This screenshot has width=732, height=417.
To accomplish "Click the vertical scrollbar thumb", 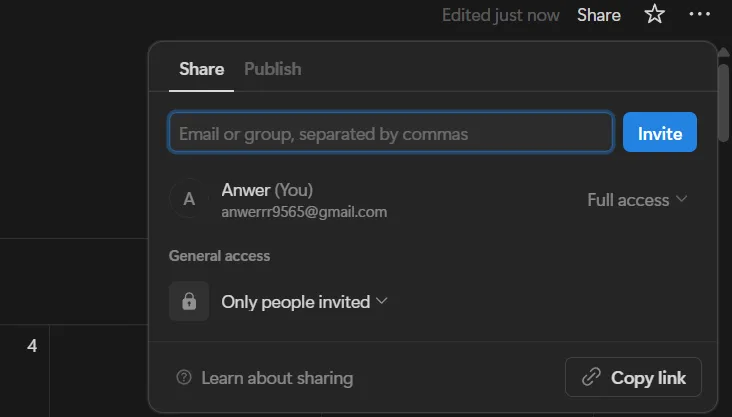I will pyautogui.click(x=723, y=103).
